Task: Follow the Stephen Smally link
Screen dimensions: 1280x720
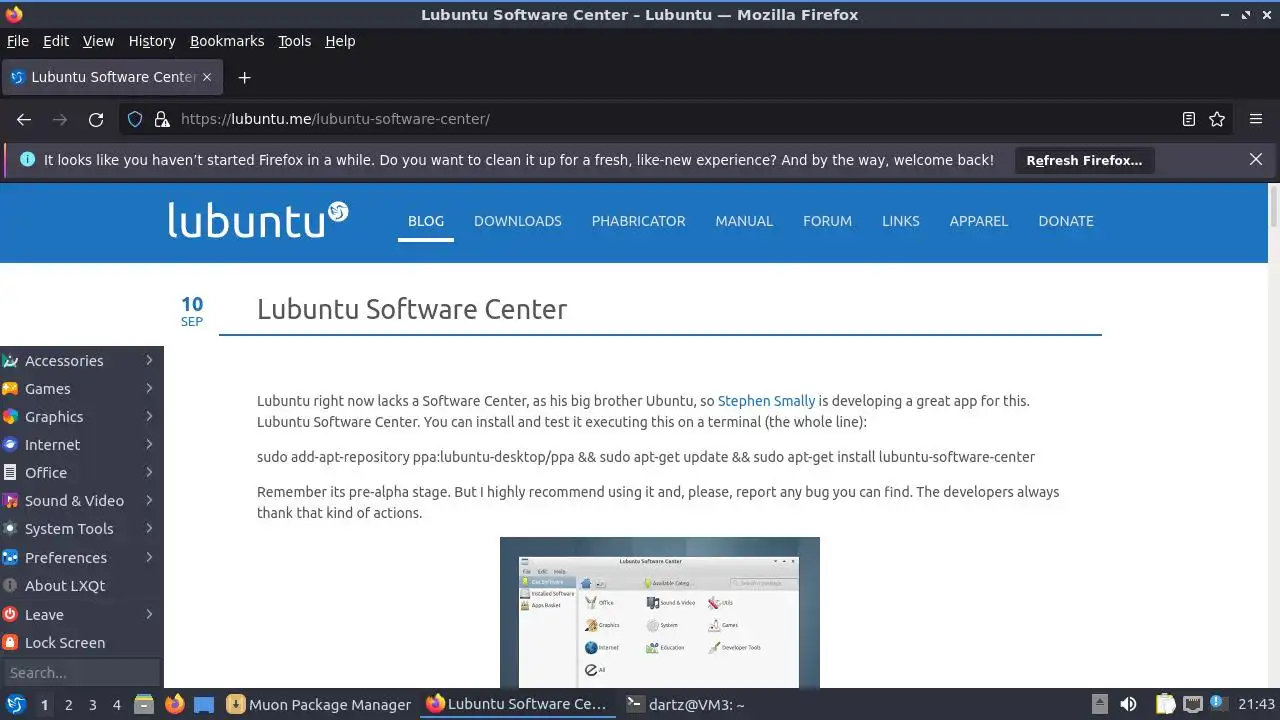Action: click(x=766, y=401)
